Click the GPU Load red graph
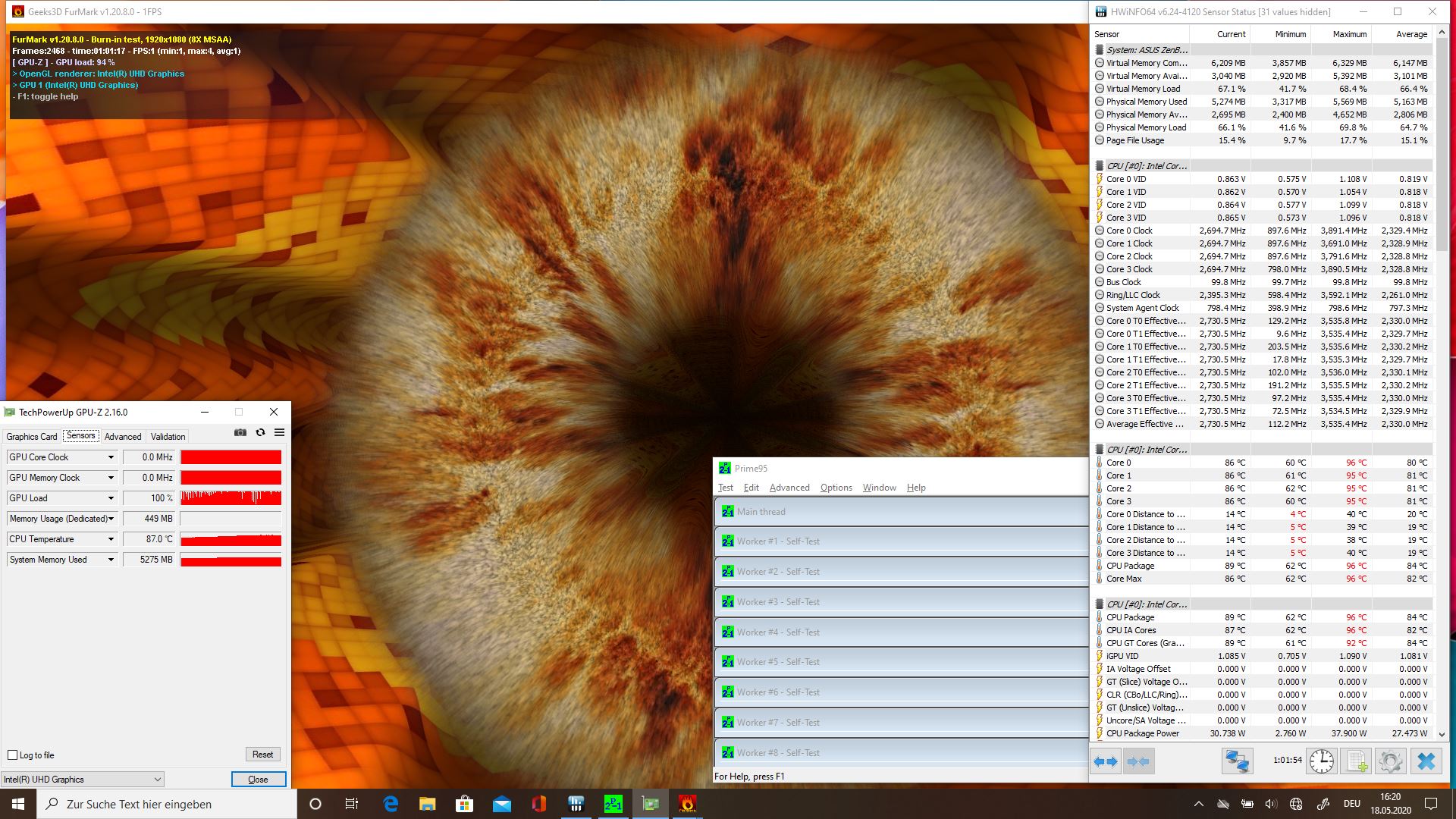Screen dimensions: 1456x819 click(x=231, y=498)
